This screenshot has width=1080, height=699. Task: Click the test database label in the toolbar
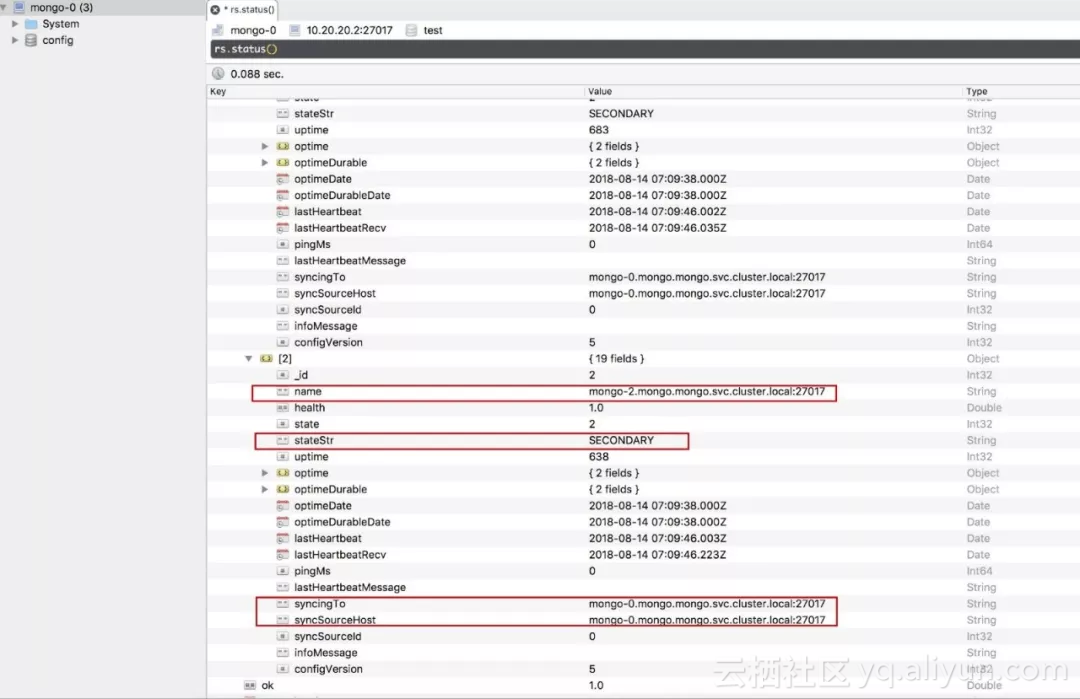coord(433,30)
